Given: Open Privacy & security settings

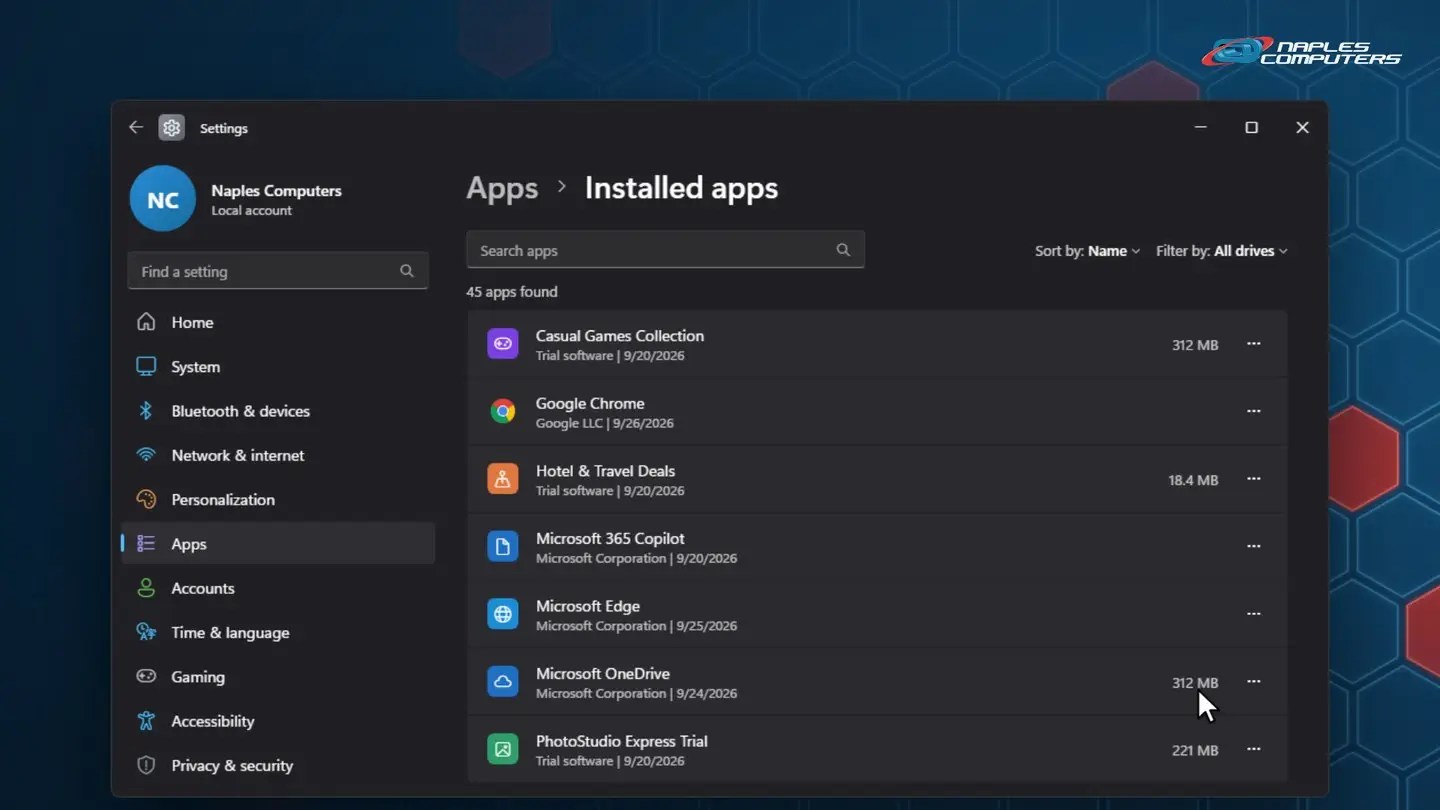Looking at the screenshot, I should click(278, 766).
